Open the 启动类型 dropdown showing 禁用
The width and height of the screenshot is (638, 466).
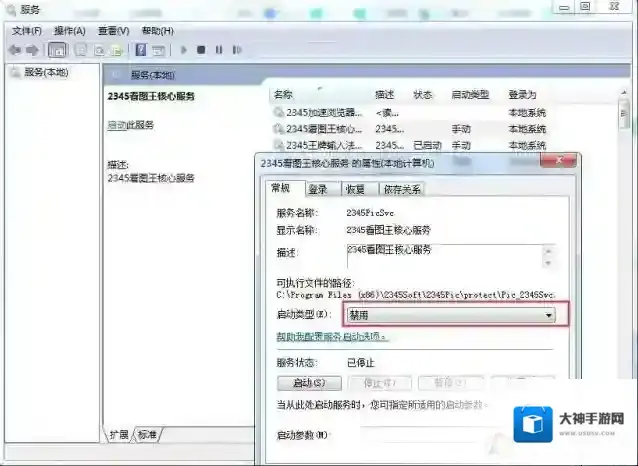(x=451, y=315)
